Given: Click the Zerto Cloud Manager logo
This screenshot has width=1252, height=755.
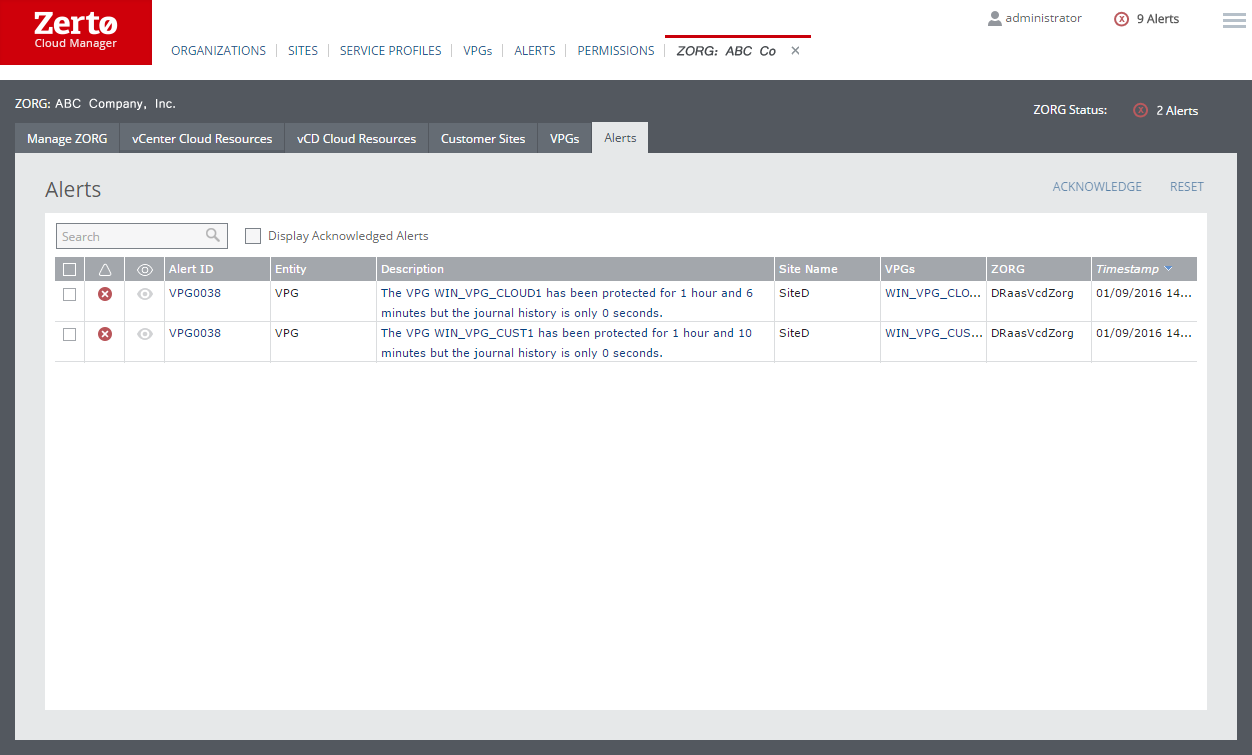Looking at the screenshot, I should [76, 32].
